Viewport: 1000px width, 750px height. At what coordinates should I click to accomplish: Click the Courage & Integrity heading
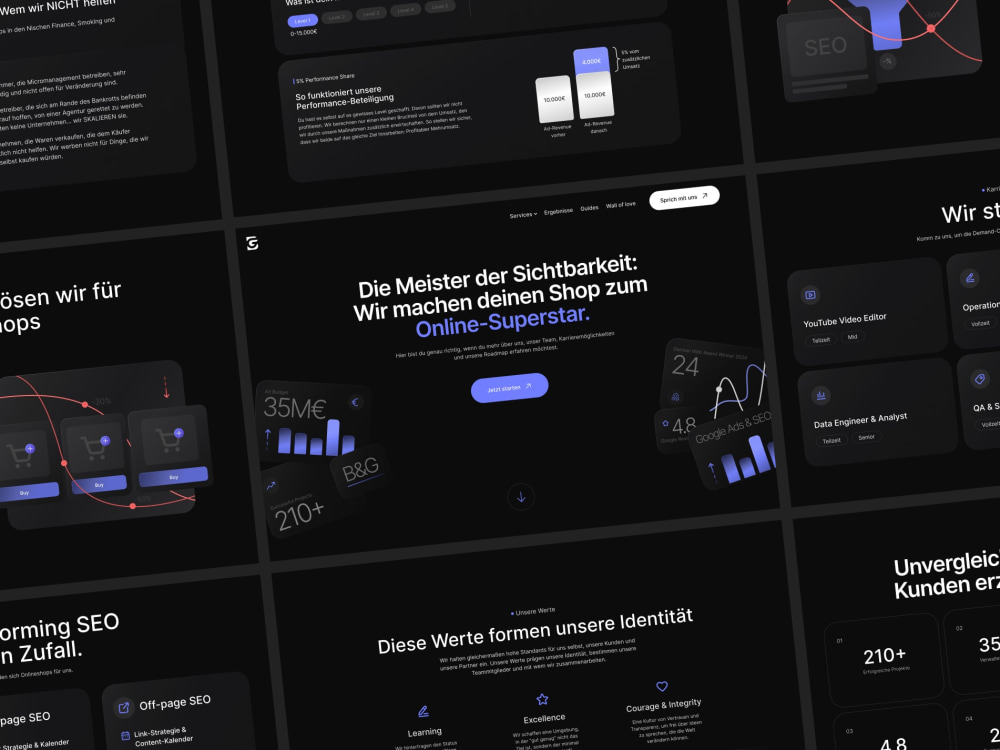point(663,705)
